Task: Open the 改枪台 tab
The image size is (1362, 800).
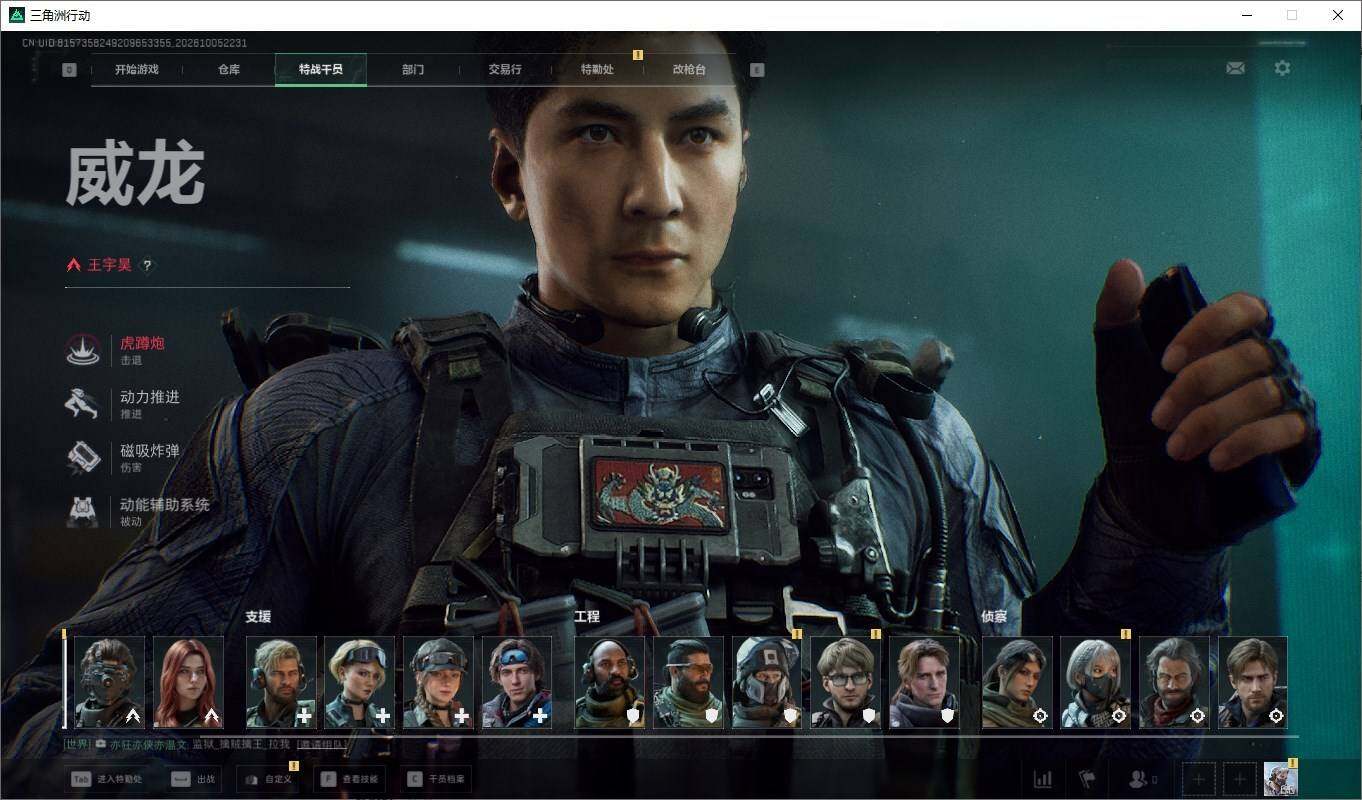Action: [x=689, y=70]
